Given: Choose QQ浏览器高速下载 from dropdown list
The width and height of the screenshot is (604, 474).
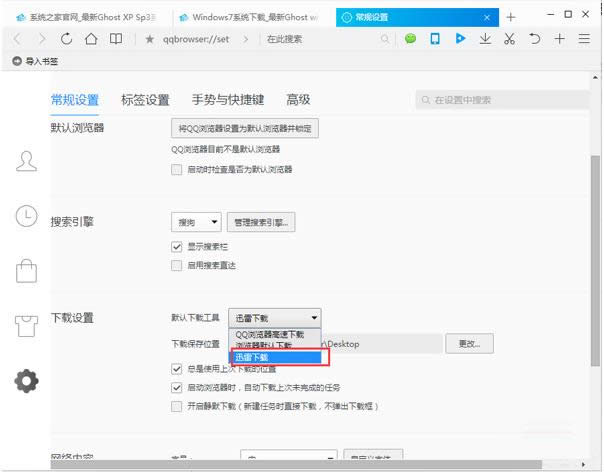Looking at the screenshot, I should tap(275, 335).
